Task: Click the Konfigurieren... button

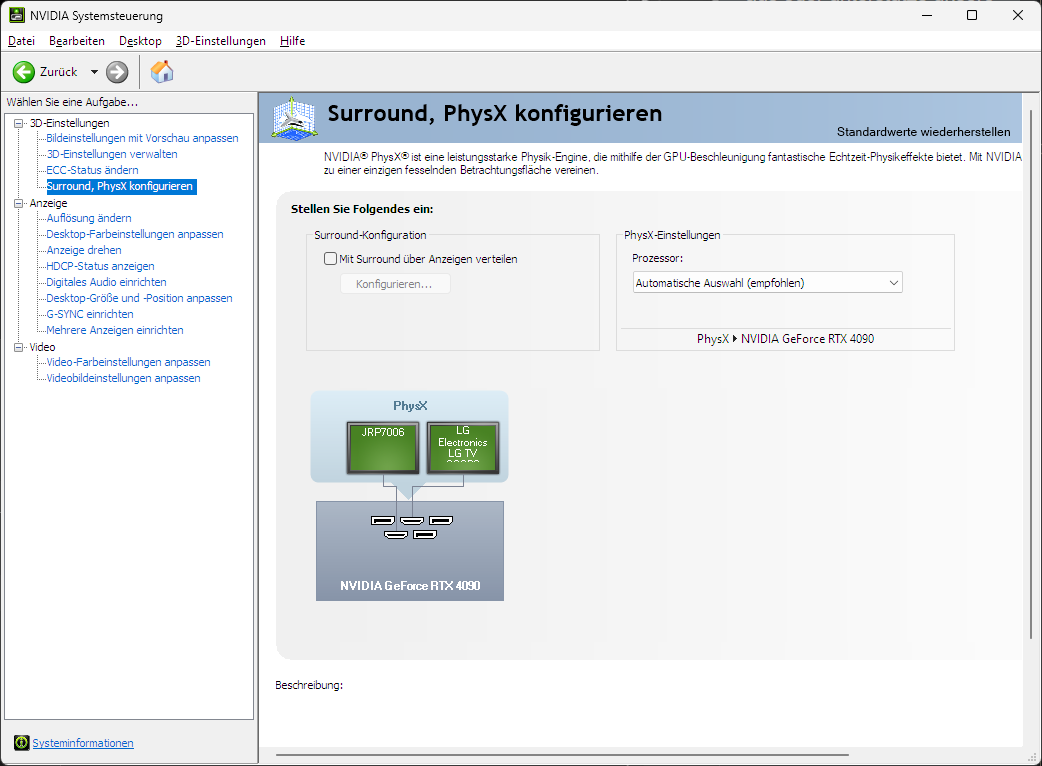Action: point(395,284)
